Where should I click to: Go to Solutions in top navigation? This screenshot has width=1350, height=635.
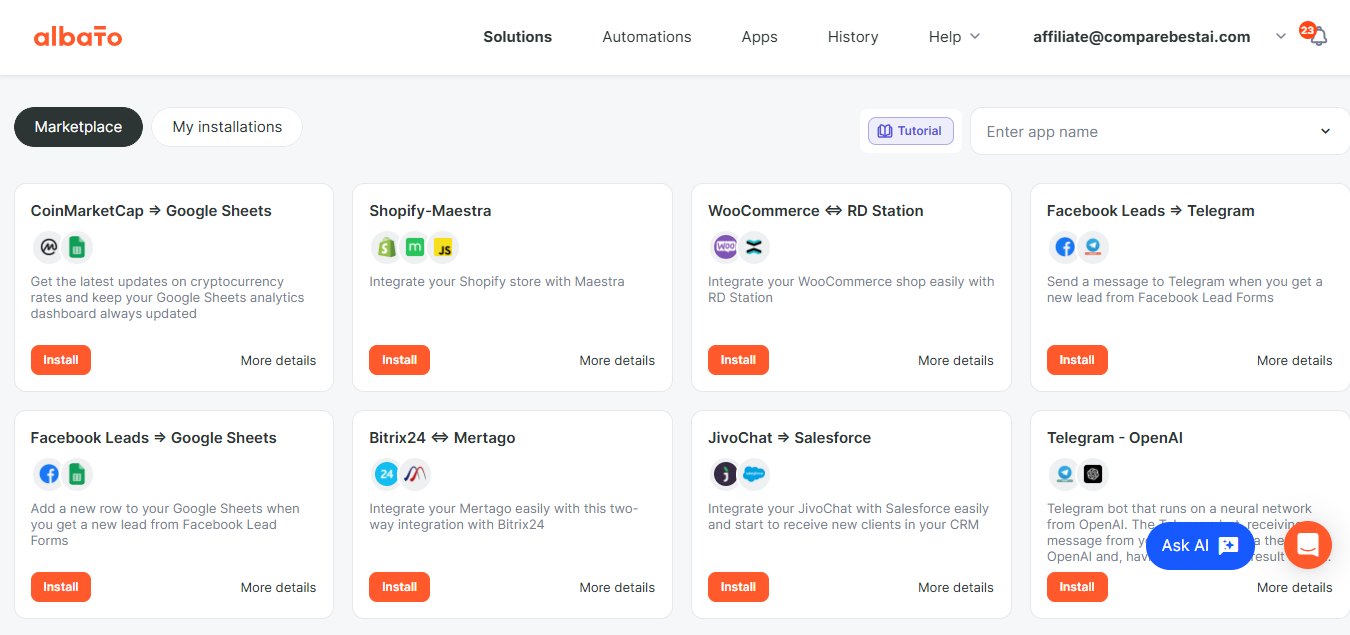517,37
